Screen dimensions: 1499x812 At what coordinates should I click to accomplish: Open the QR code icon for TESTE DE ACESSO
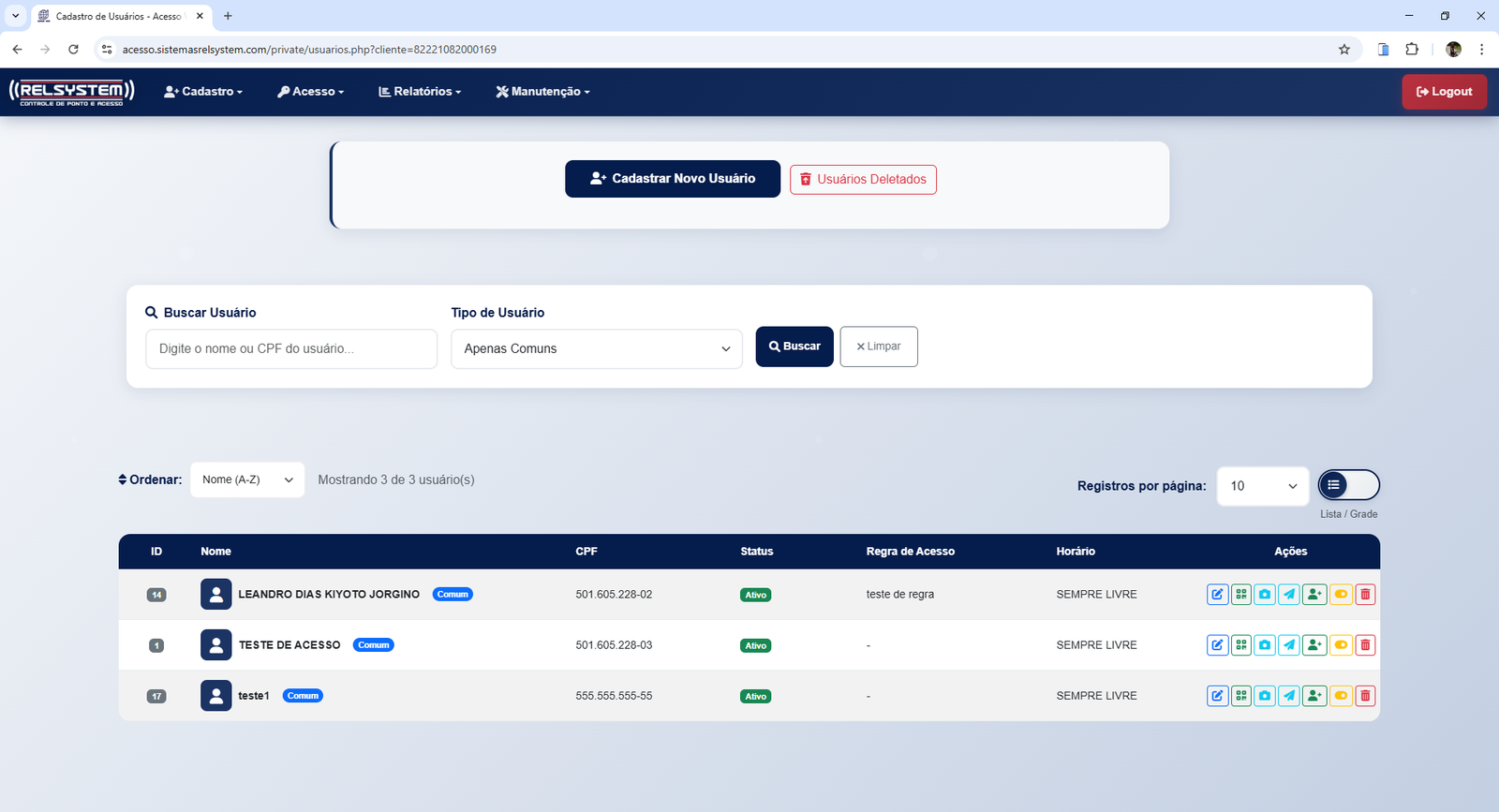coord(1241,645)
